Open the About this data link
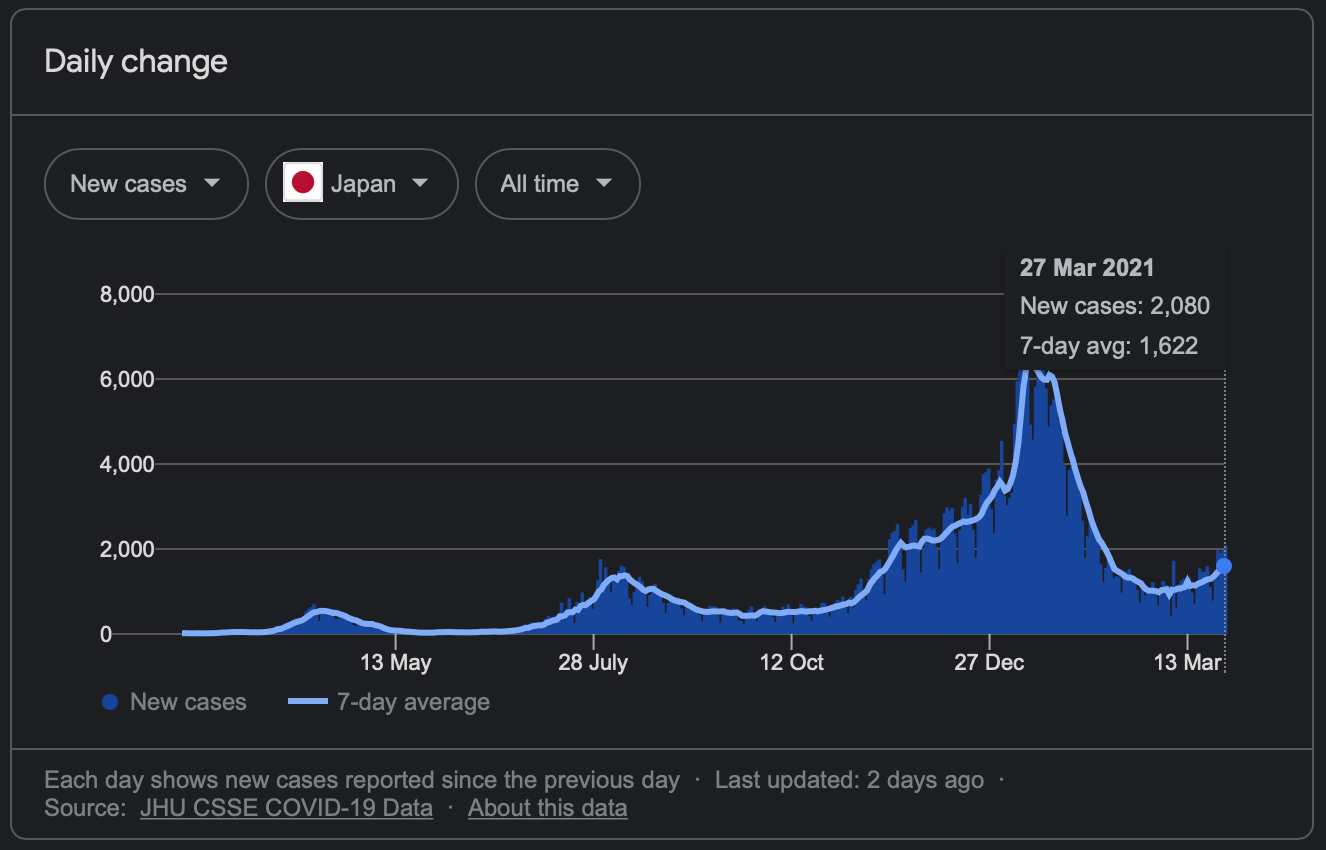 [547, 807]
